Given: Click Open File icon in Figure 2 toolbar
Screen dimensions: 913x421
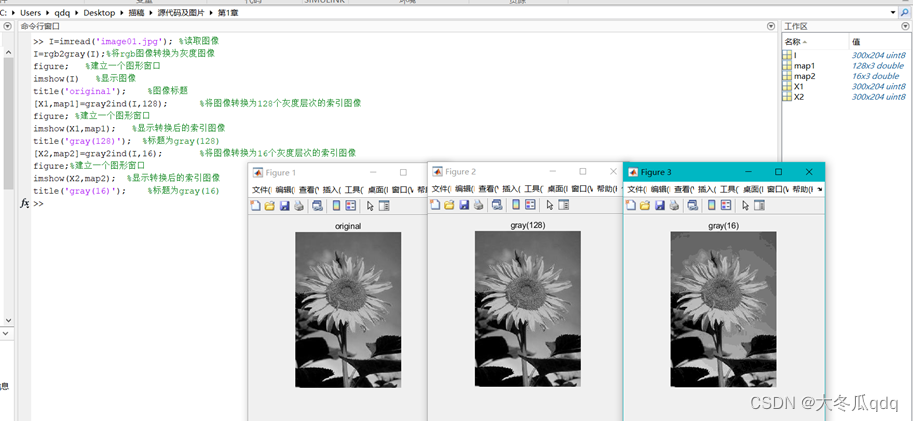Looking at the screenshot, I should pyautogui.click(x=449, y=204).
